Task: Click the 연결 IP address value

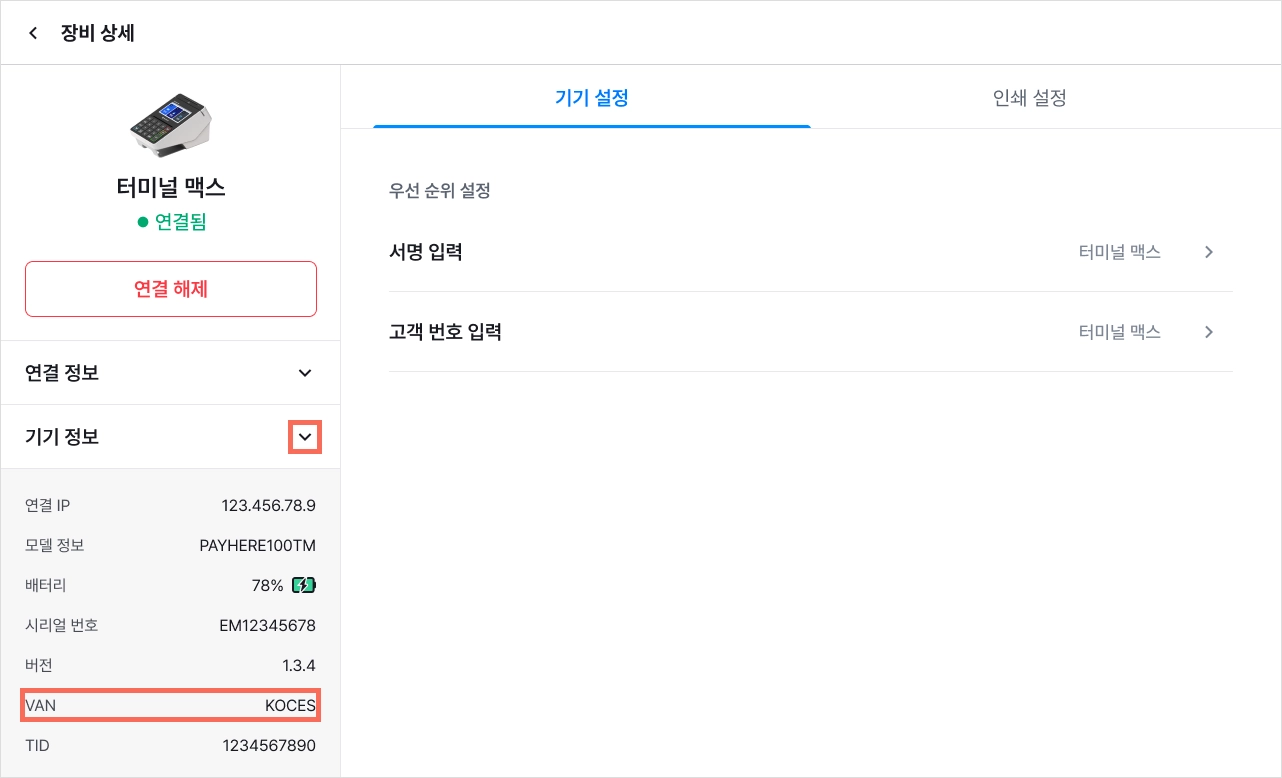Action: [269, 505]
